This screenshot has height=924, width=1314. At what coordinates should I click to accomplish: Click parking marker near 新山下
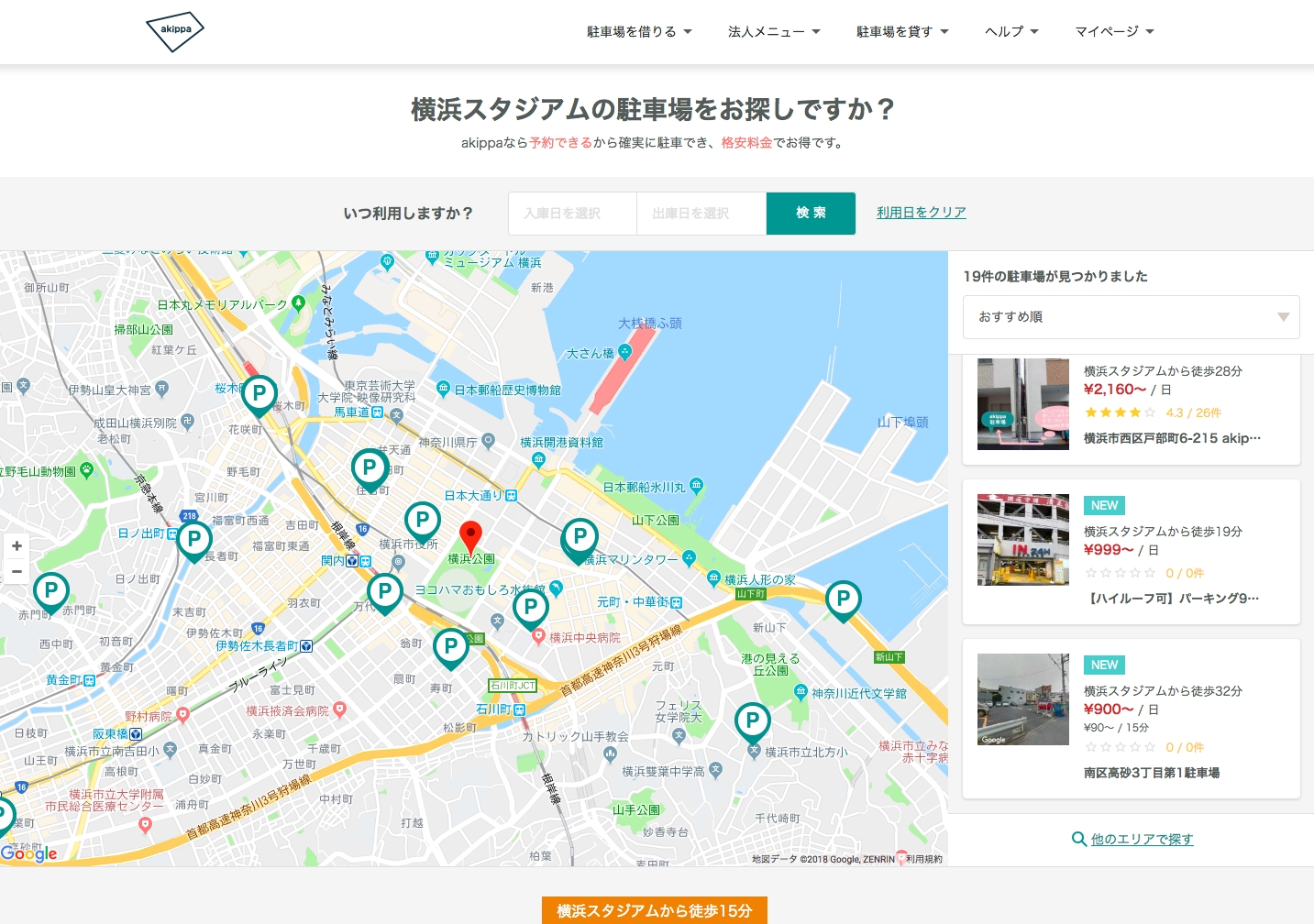point(844,601)
